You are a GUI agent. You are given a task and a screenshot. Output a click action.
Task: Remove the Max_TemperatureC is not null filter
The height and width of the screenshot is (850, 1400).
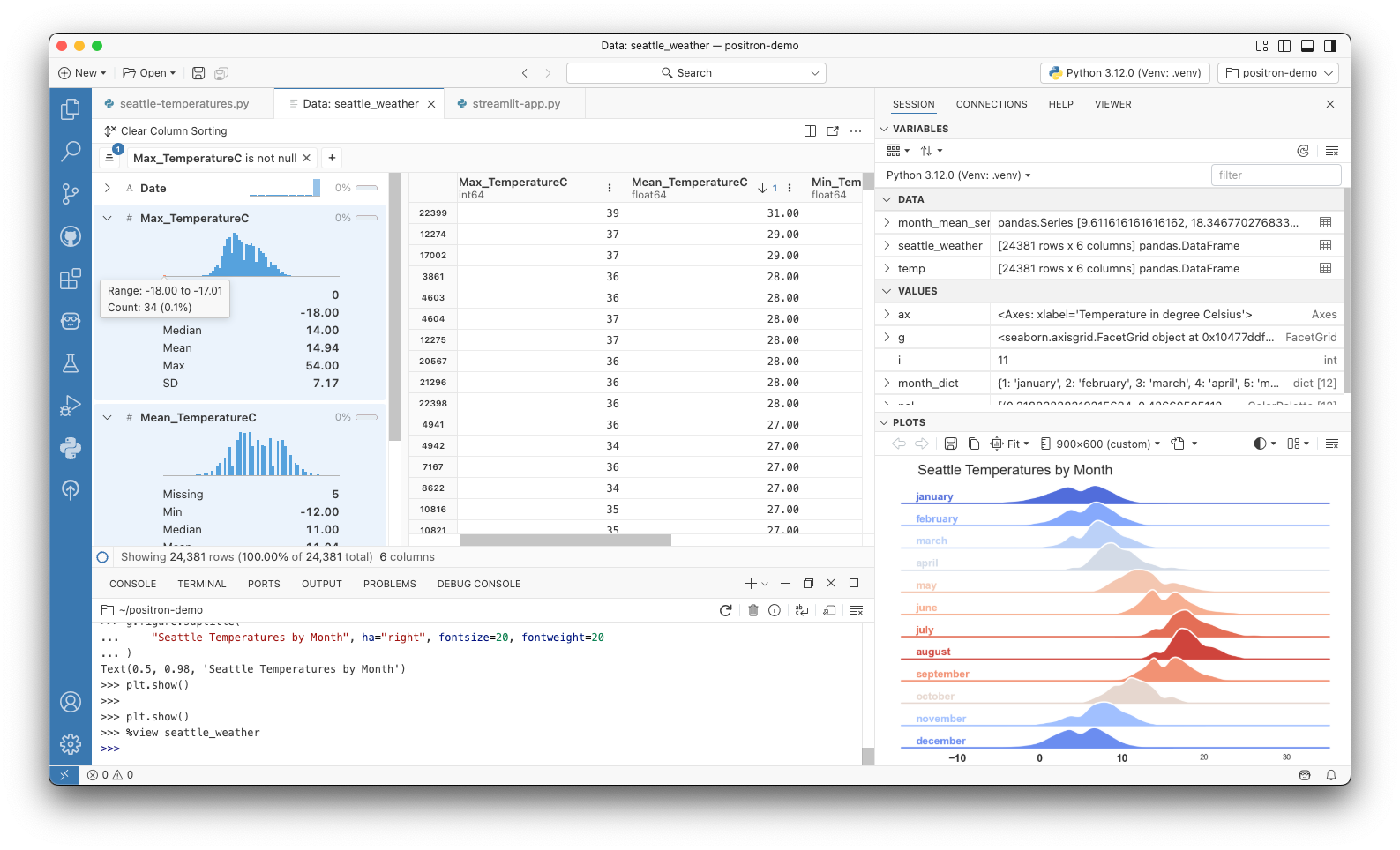pos(307,158)
